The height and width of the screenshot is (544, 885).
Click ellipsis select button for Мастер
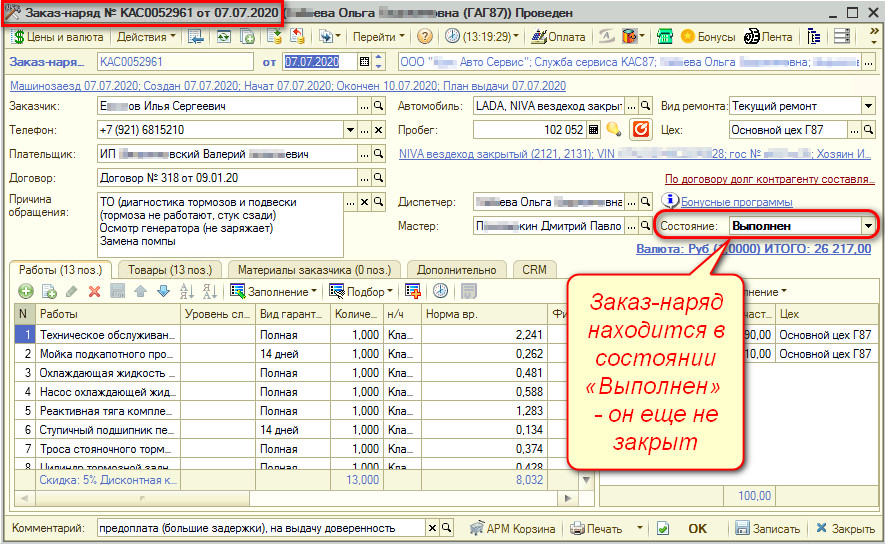coord(632,226)
